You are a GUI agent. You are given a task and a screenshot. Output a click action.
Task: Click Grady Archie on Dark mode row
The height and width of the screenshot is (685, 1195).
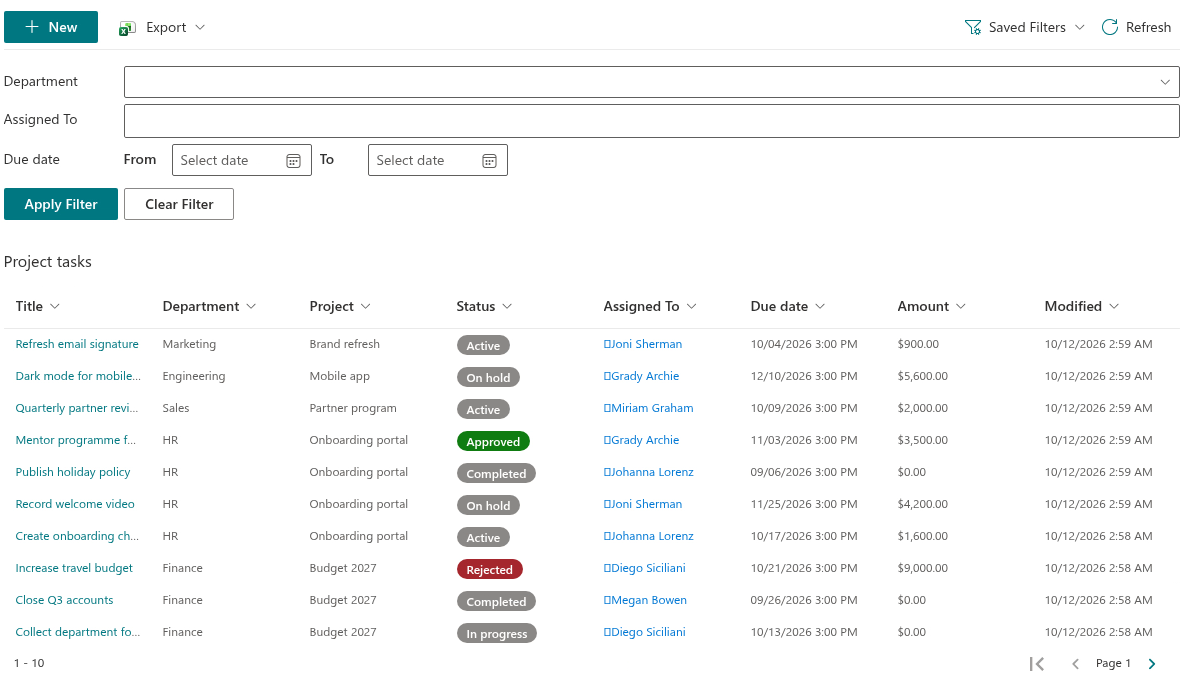tap(642, 376)
